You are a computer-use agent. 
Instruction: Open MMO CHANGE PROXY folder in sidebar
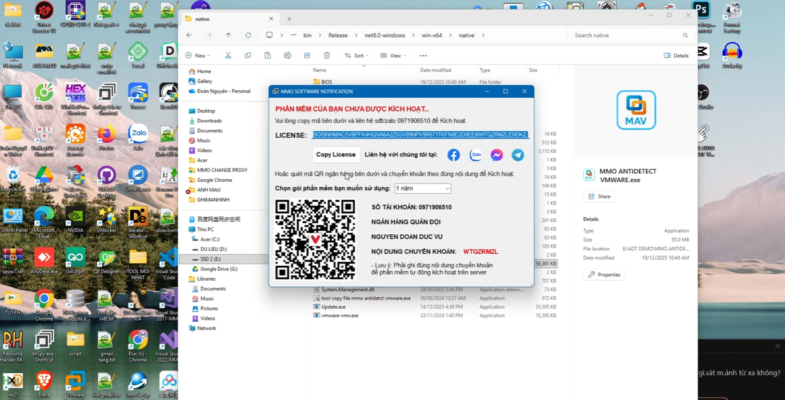point(222,170)
